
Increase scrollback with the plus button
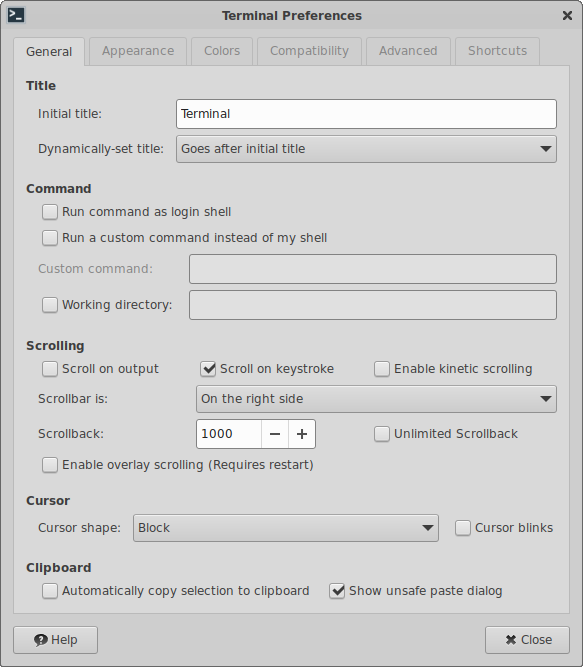tap(302, 434)
